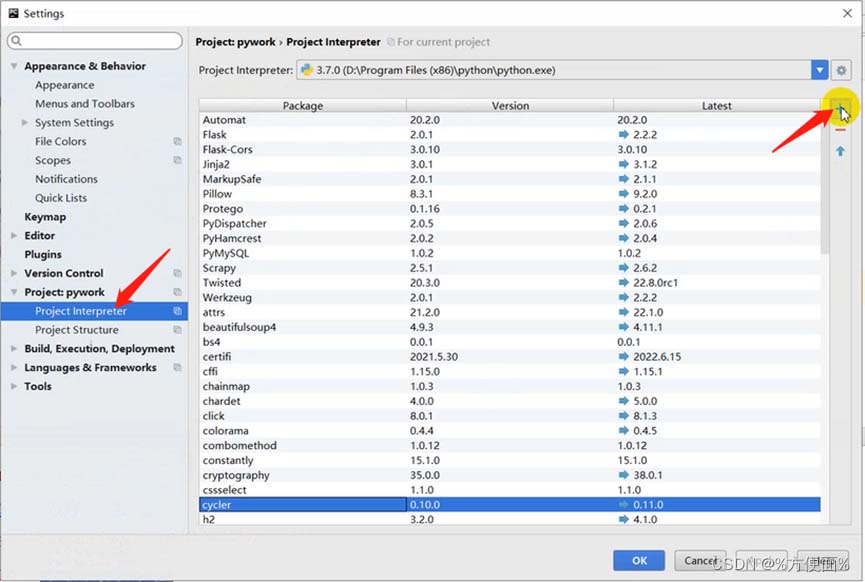Select the Jinja2 package row

510,164
